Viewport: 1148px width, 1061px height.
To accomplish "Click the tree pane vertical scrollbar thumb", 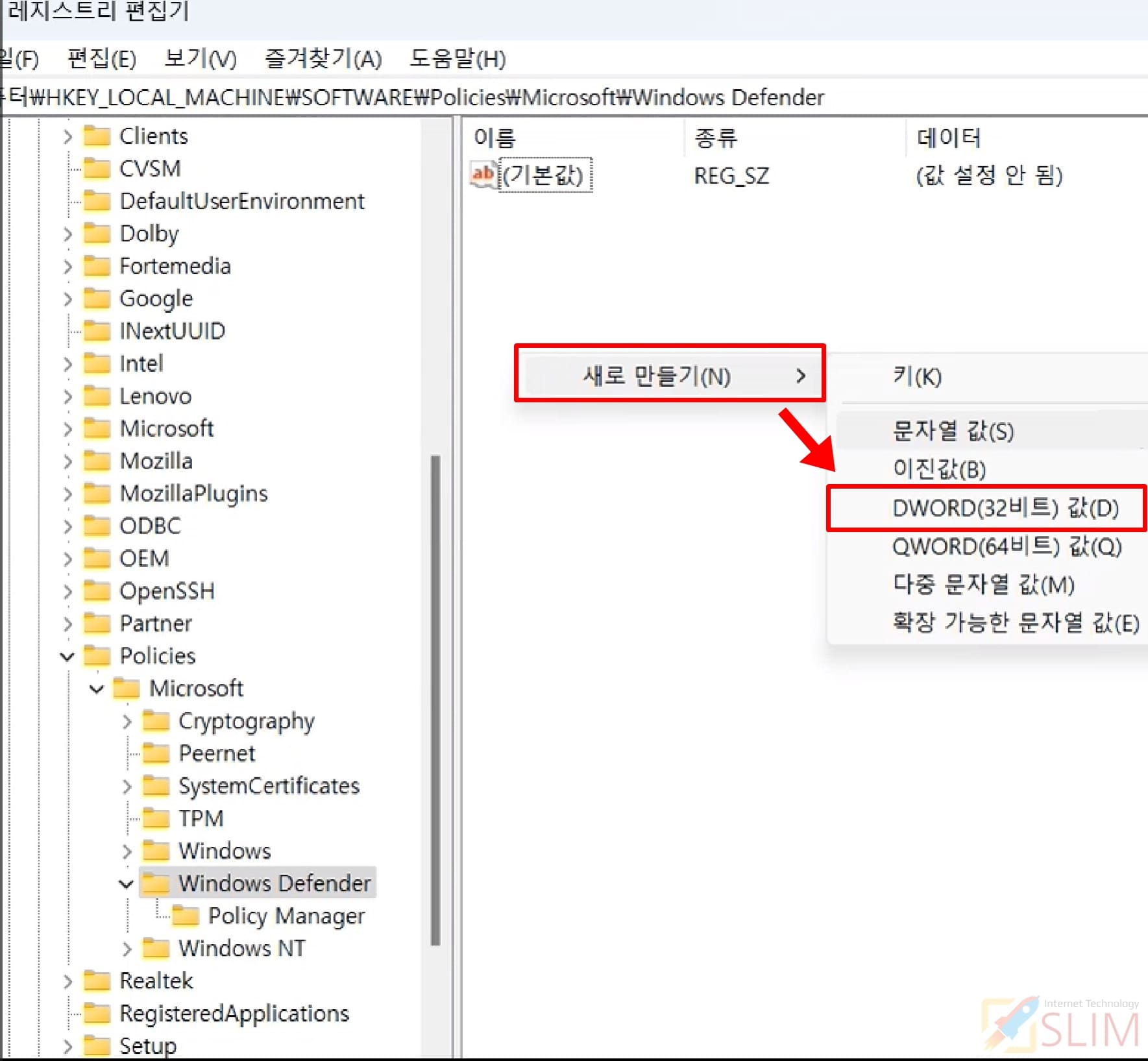I will click(435, 701).
